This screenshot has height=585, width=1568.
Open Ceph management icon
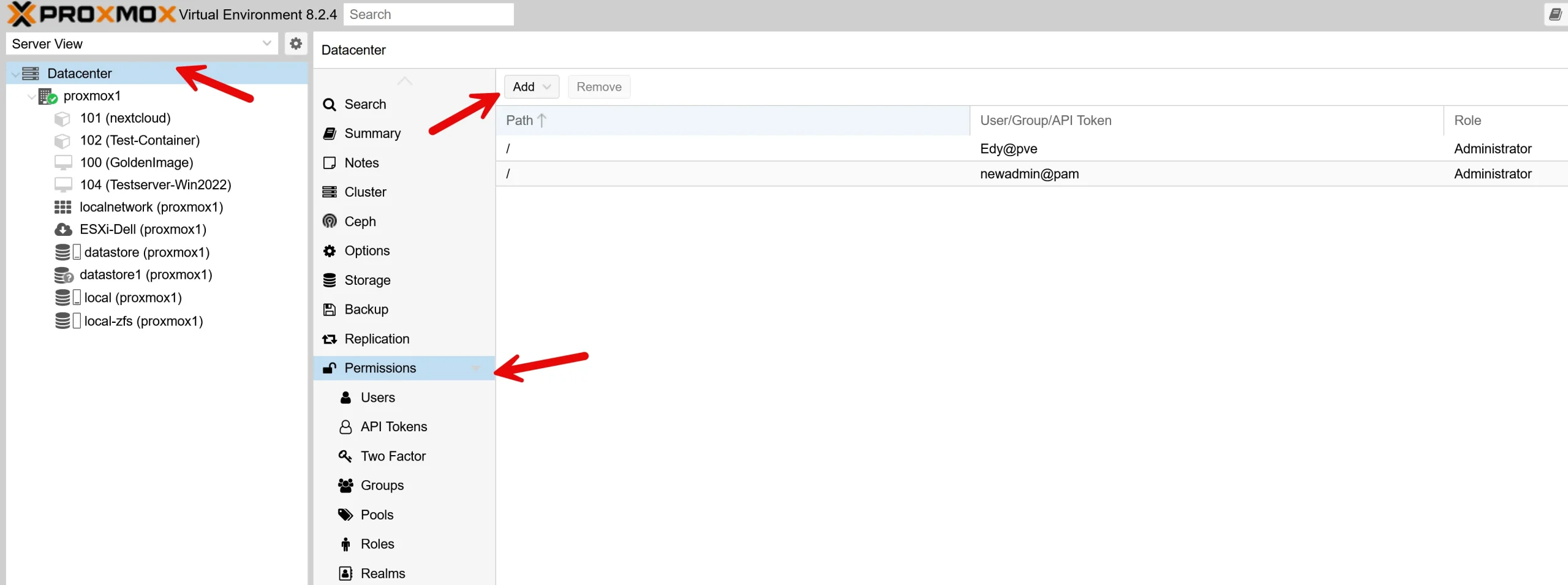(x=330, y=221)
